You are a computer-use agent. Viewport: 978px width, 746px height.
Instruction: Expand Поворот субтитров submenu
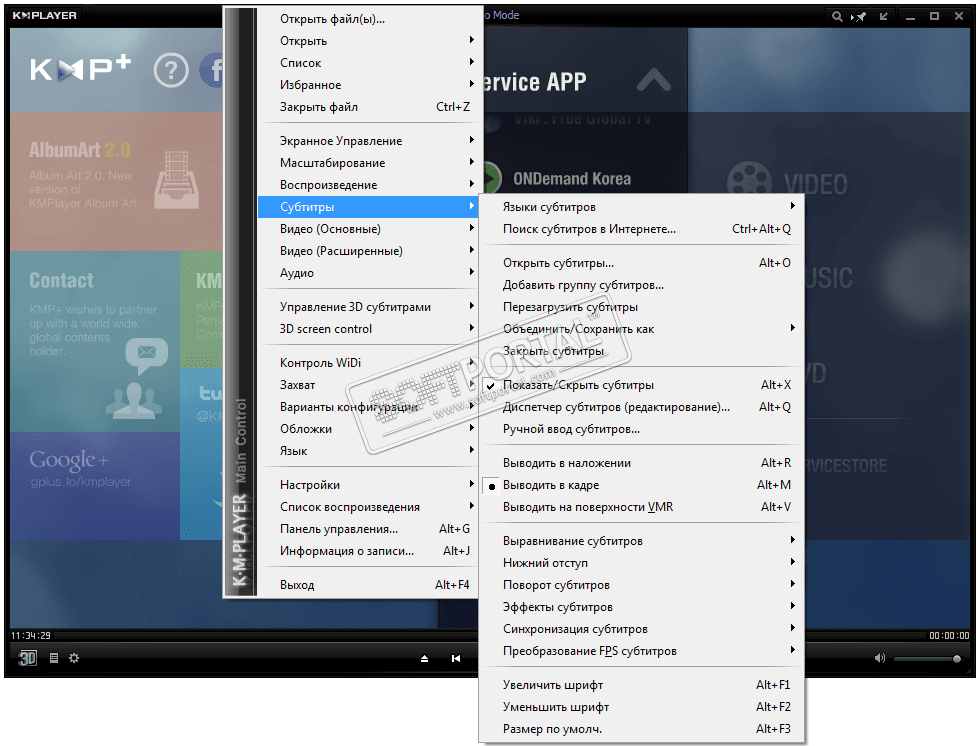click(x=641, y=584)
